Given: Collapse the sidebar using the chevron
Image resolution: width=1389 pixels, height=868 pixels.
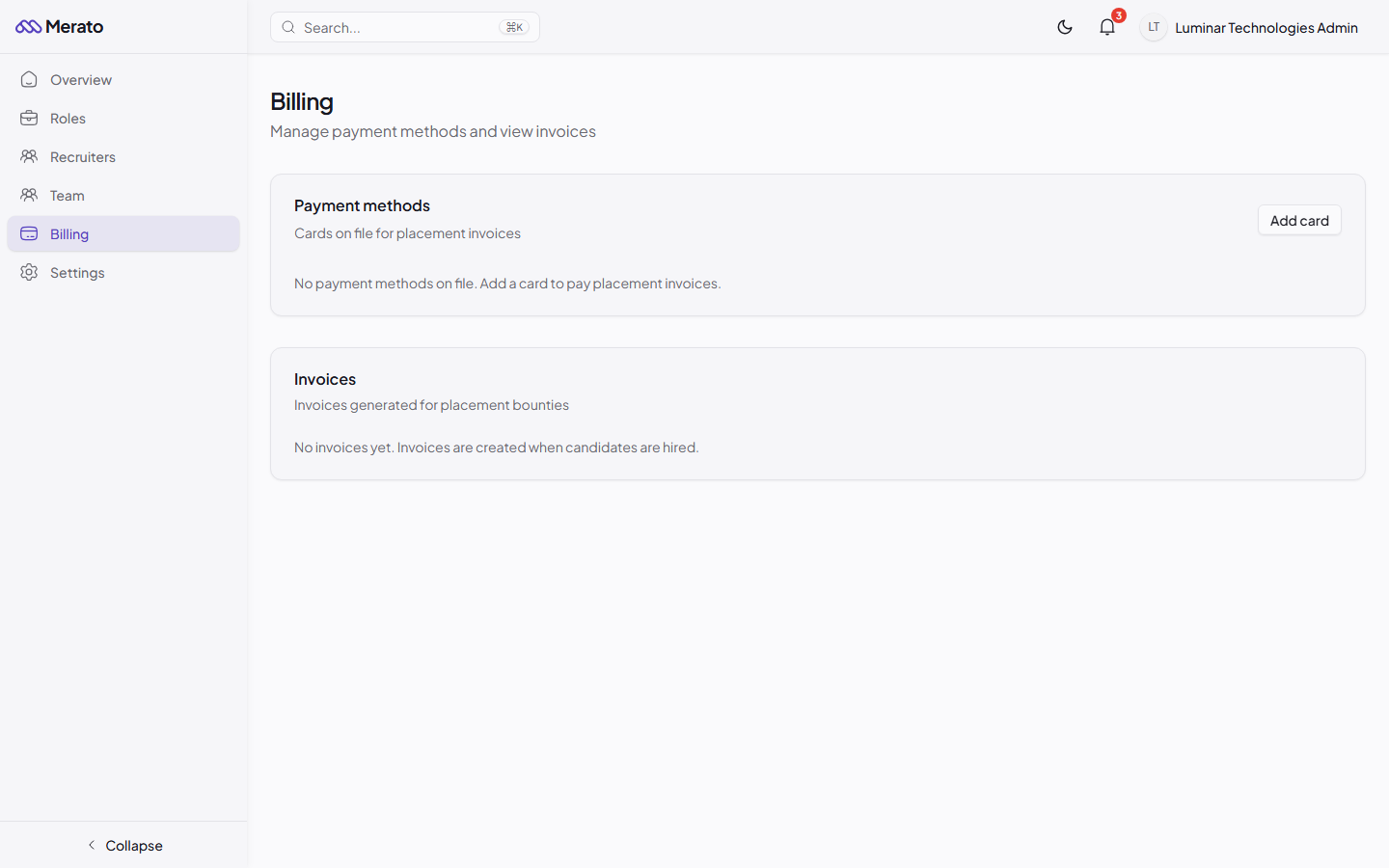Looking at the screenshot, I should (92, 845).
